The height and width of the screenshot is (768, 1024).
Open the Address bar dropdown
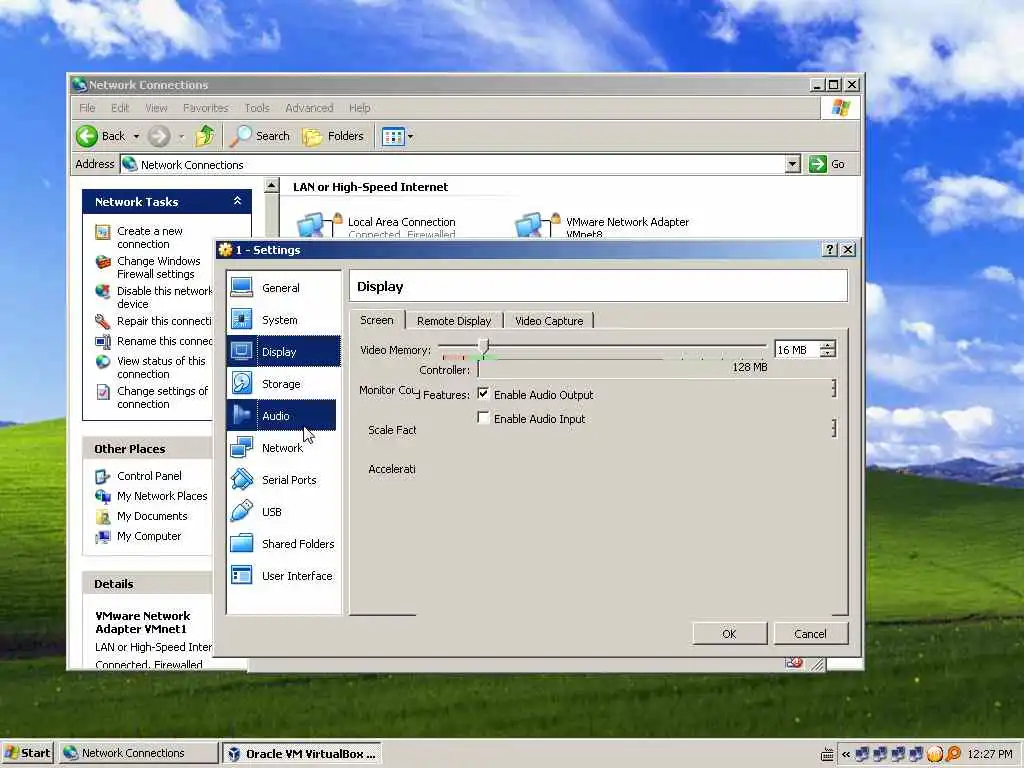coord(793,164)
